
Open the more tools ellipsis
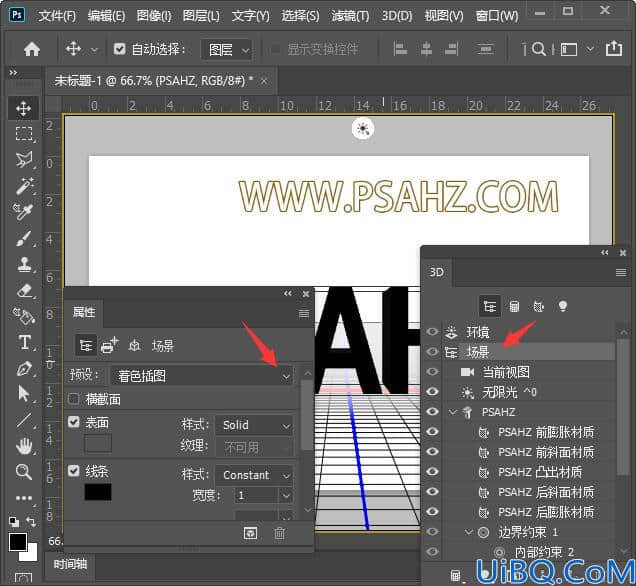pyautogui.click(x=24, y=498)
